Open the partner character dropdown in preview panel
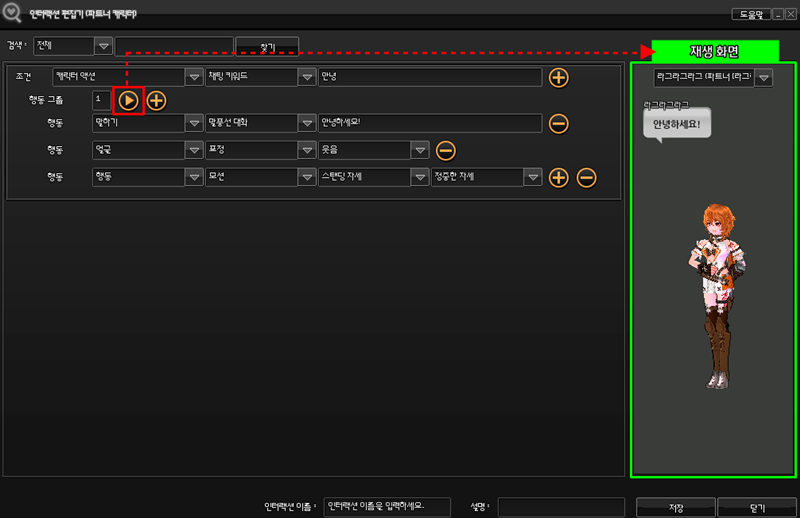800x518 pixels. point(764,77)
